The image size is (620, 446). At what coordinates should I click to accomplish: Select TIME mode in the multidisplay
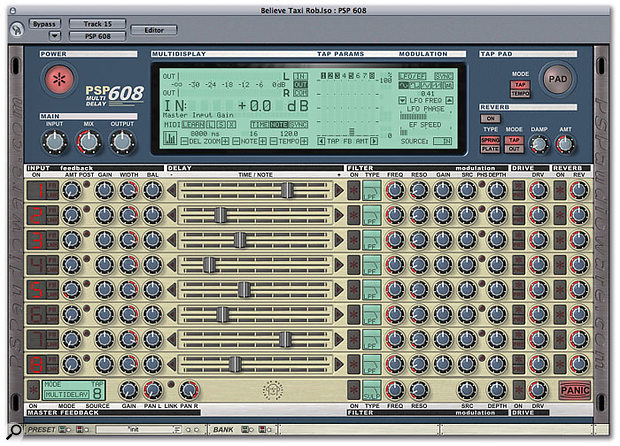click(259, 125)
